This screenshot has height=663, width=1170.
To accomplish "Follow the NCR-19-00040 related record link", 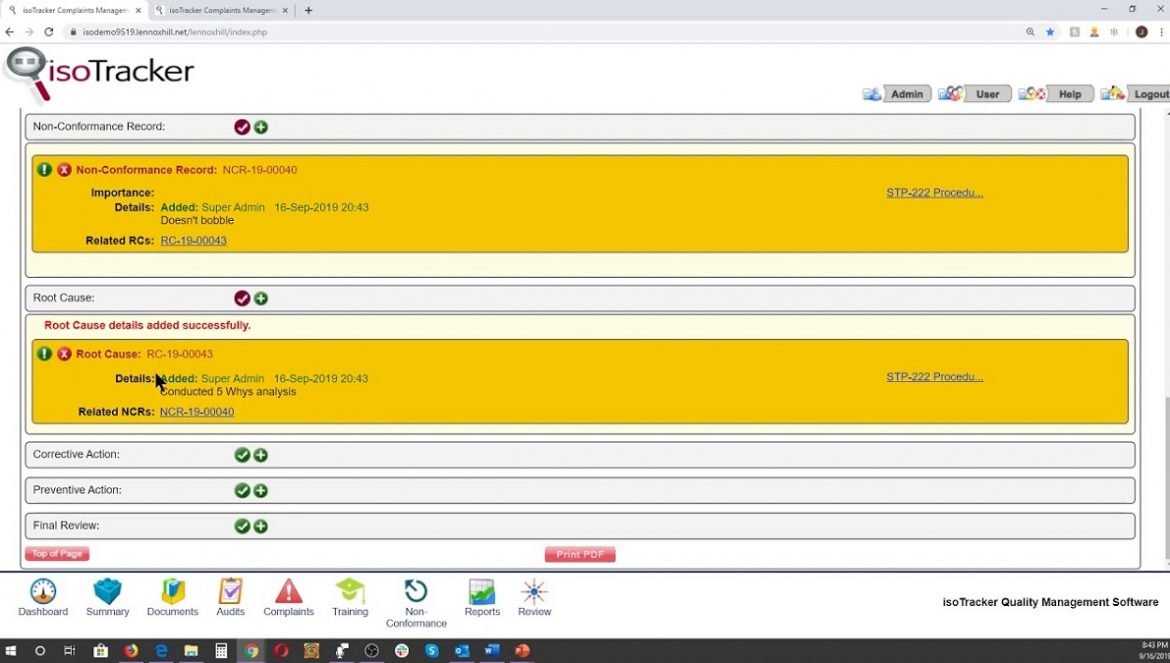I will click(x=196, y=411).
